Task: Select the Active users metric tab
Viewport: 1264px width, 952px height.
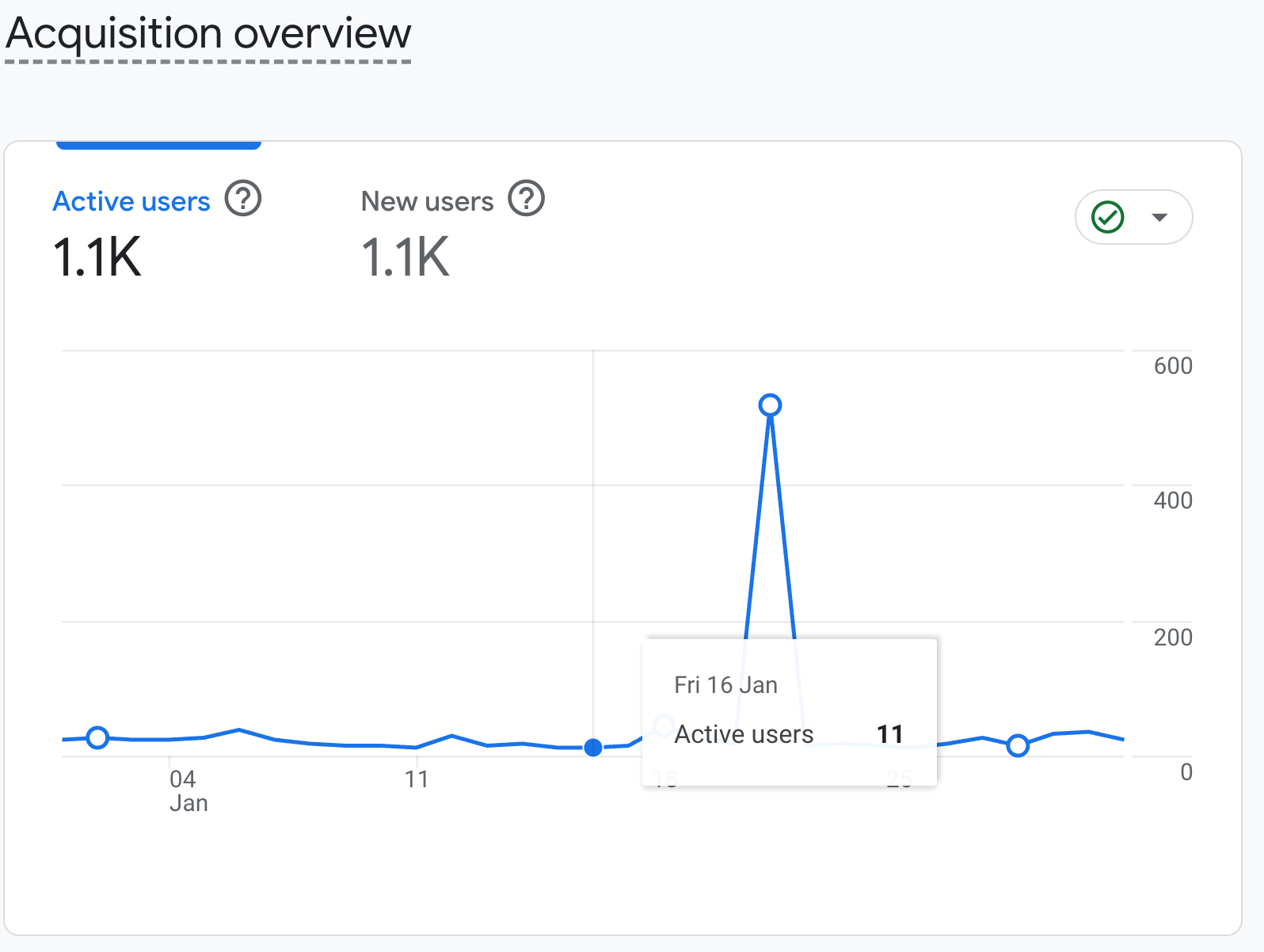Action: click(131, 202)
